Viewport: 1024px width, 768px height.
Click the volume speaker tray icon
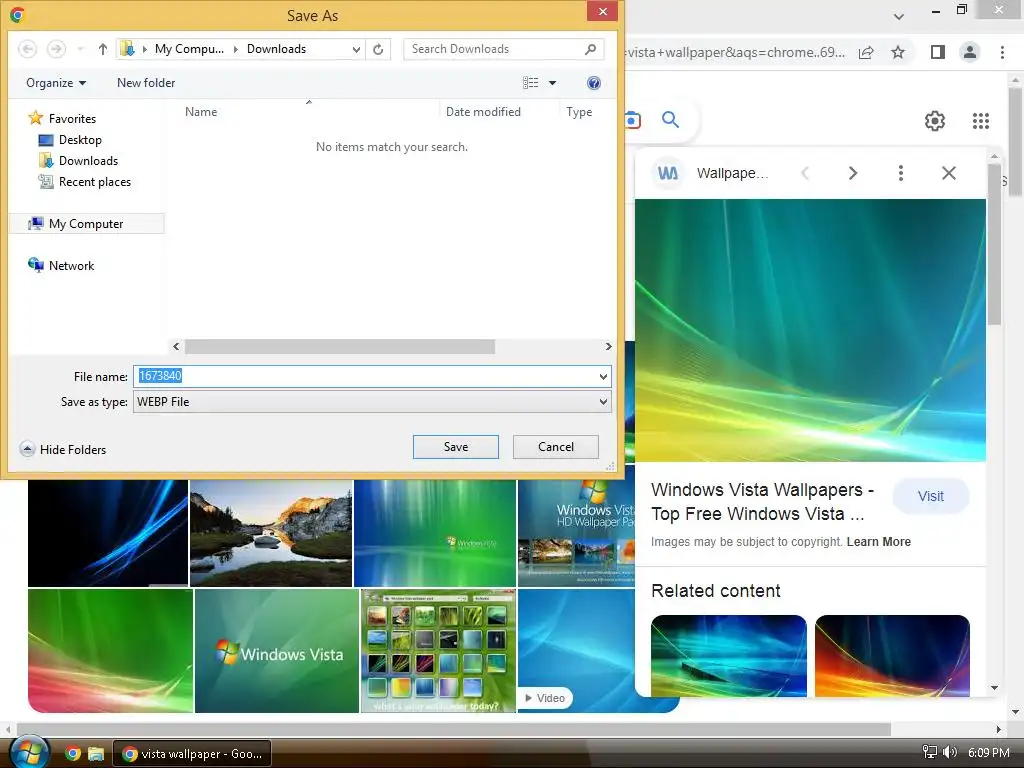(x=950, y=752)
